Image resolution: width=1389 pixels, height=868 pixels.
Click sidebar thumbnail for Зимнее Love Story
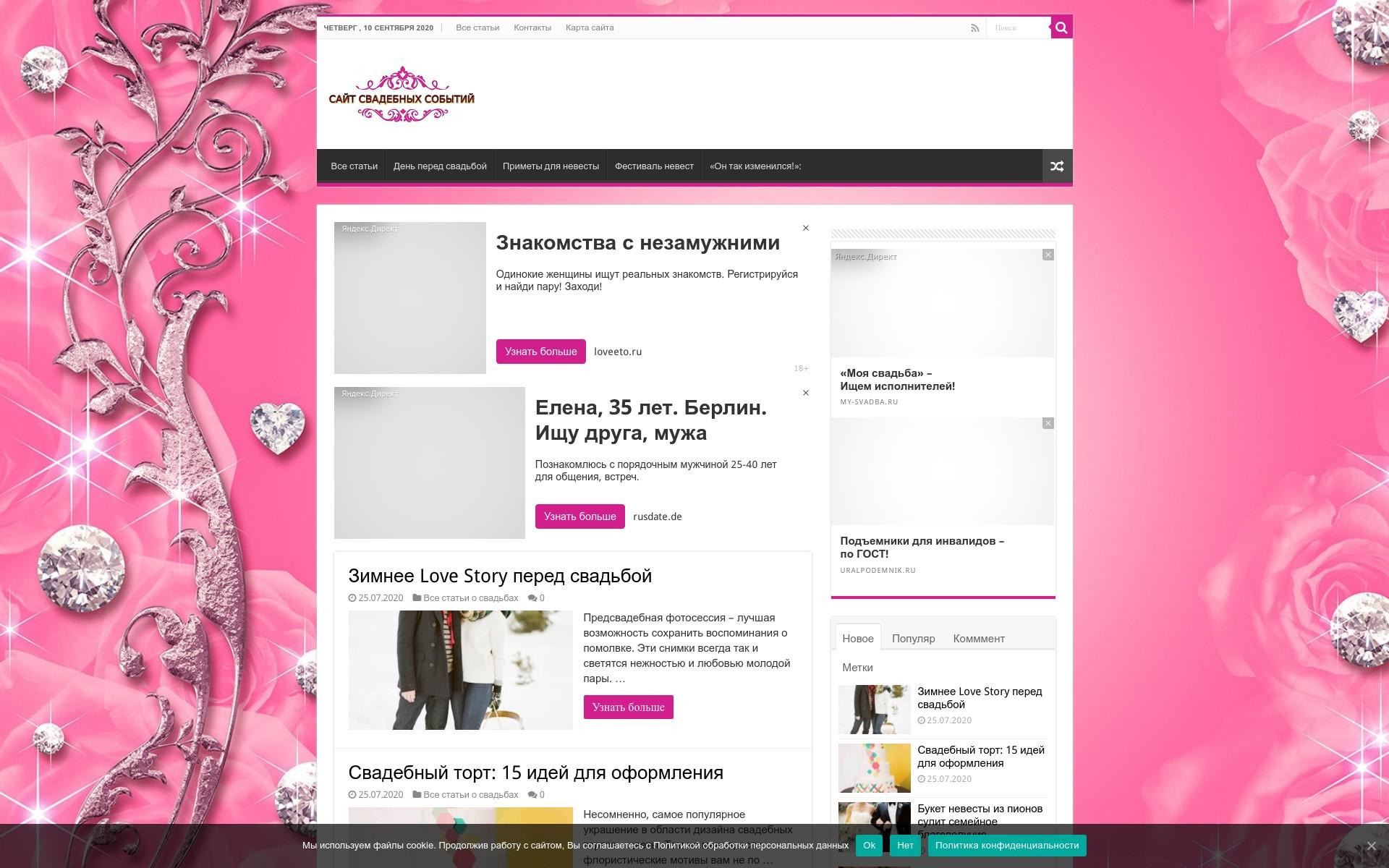(x=874, y=710)
